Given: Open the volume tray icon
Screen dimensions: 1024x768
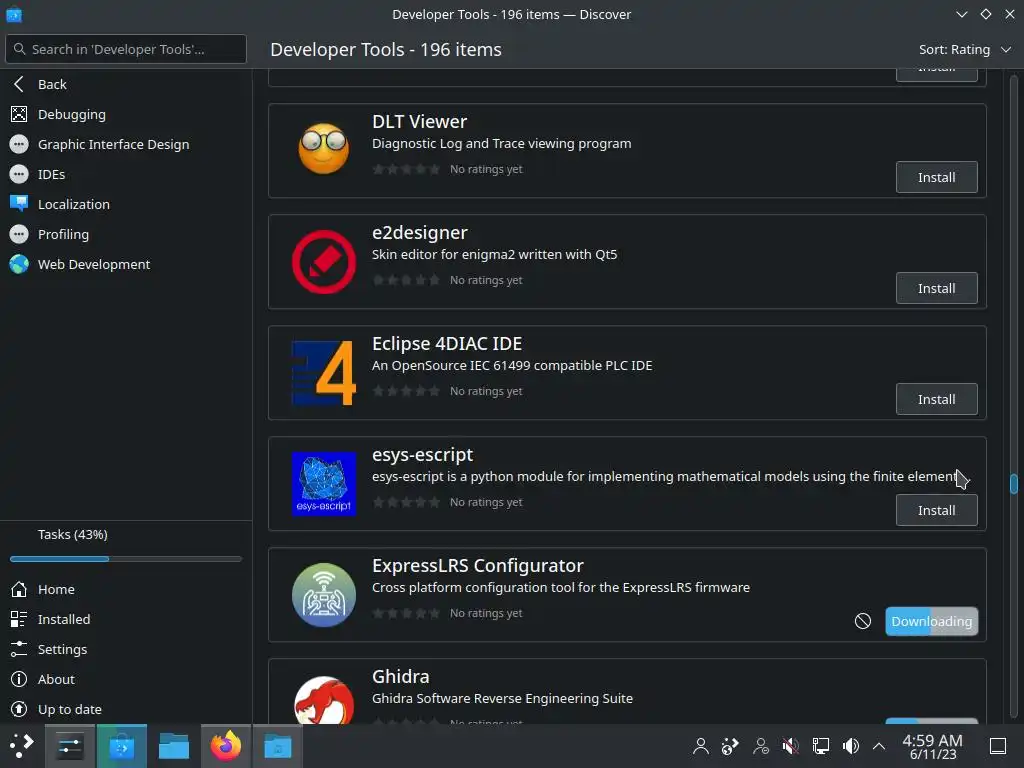Looking at the screenshot, I should point(850,746).
